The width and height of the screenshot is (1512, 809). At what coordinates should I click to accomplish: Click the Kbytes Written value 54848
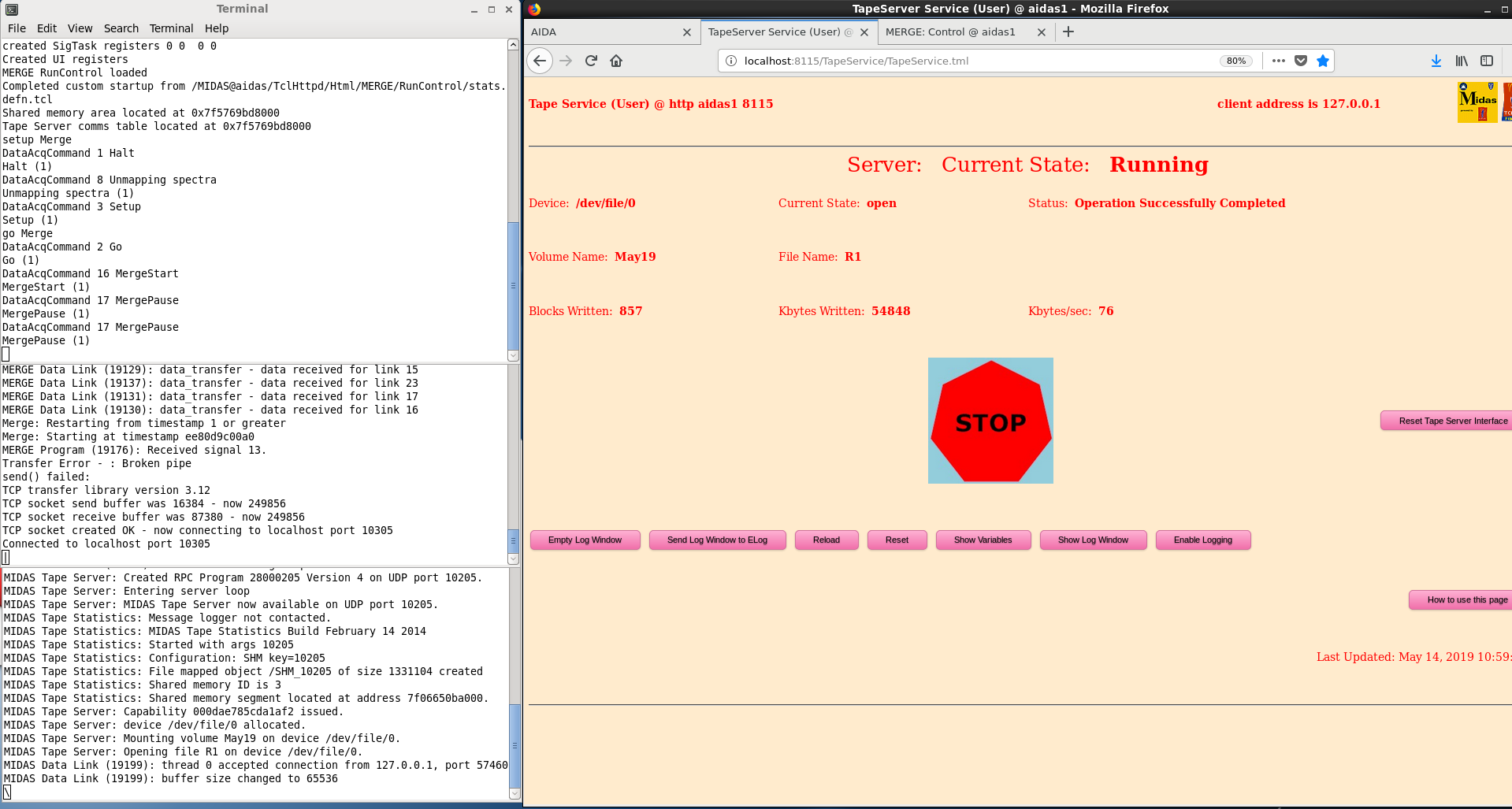890,311
